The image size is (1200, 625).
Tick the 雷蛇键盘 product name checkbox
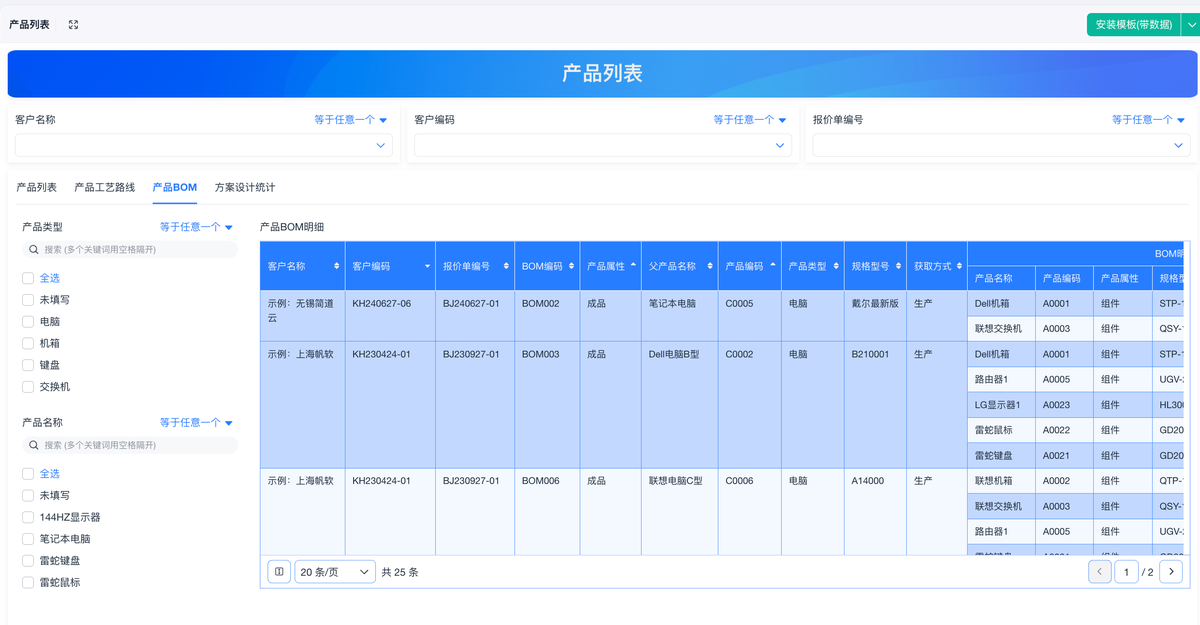28,561
